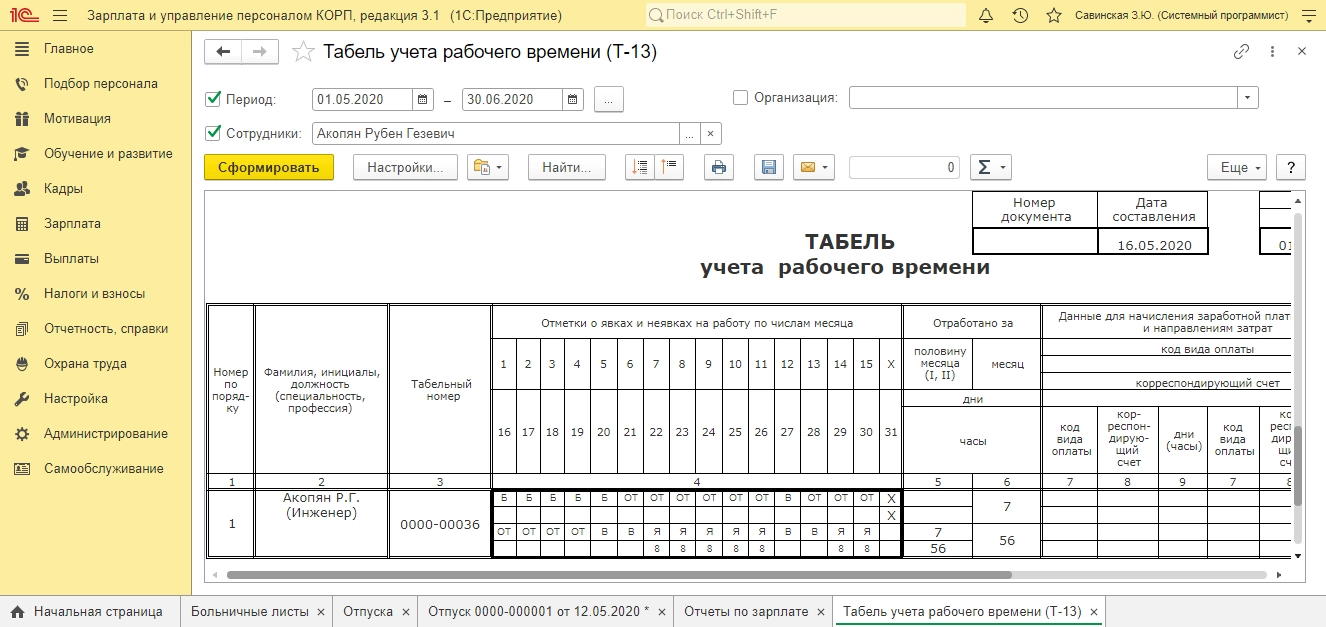Open the Зарплата section in sidebar
The height and width of the screenshot is (627, 1326).
click(x=72, y=224)
